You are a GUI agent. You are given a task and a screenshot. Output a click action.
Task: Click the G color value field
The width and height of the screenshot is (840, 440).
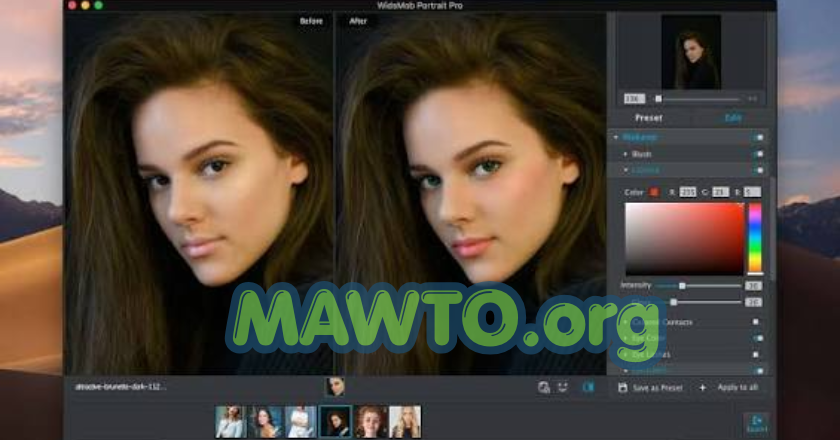[720, 192]
